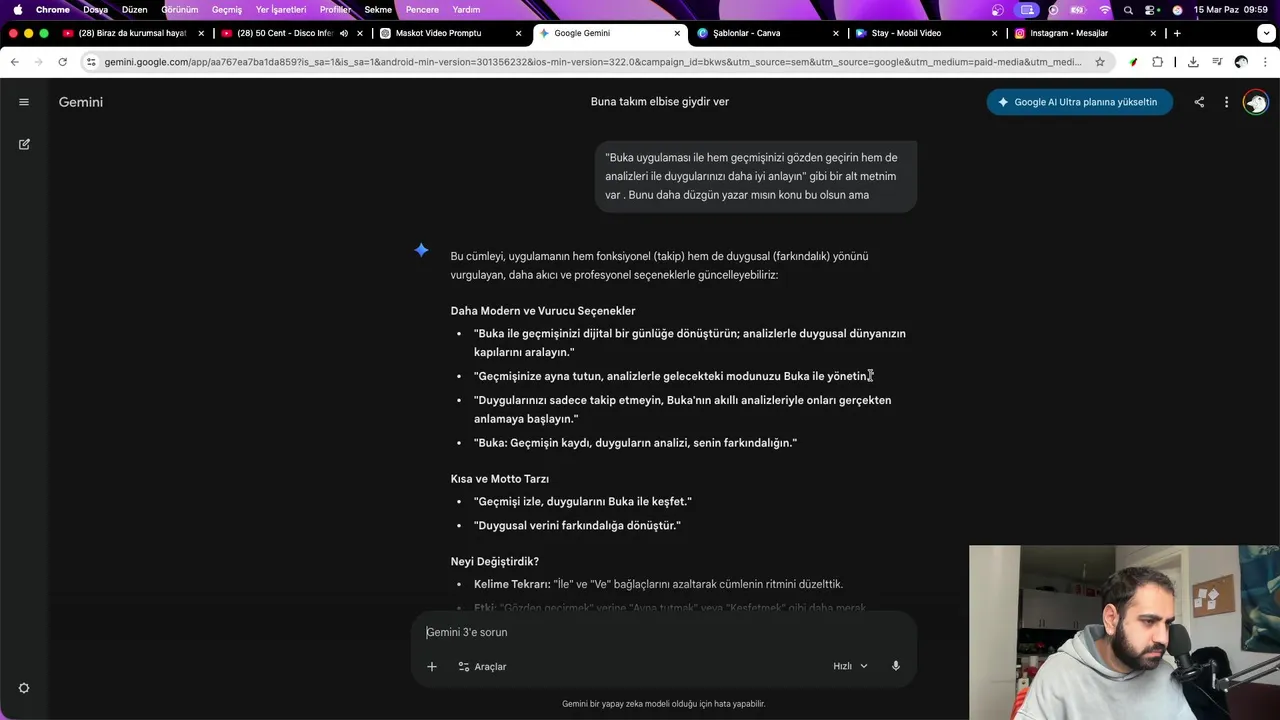Viewport: 1280px width, 720px height.
Task: Open the Chrome profile avatar in toolbar
Action: [x=1241, y=62]
